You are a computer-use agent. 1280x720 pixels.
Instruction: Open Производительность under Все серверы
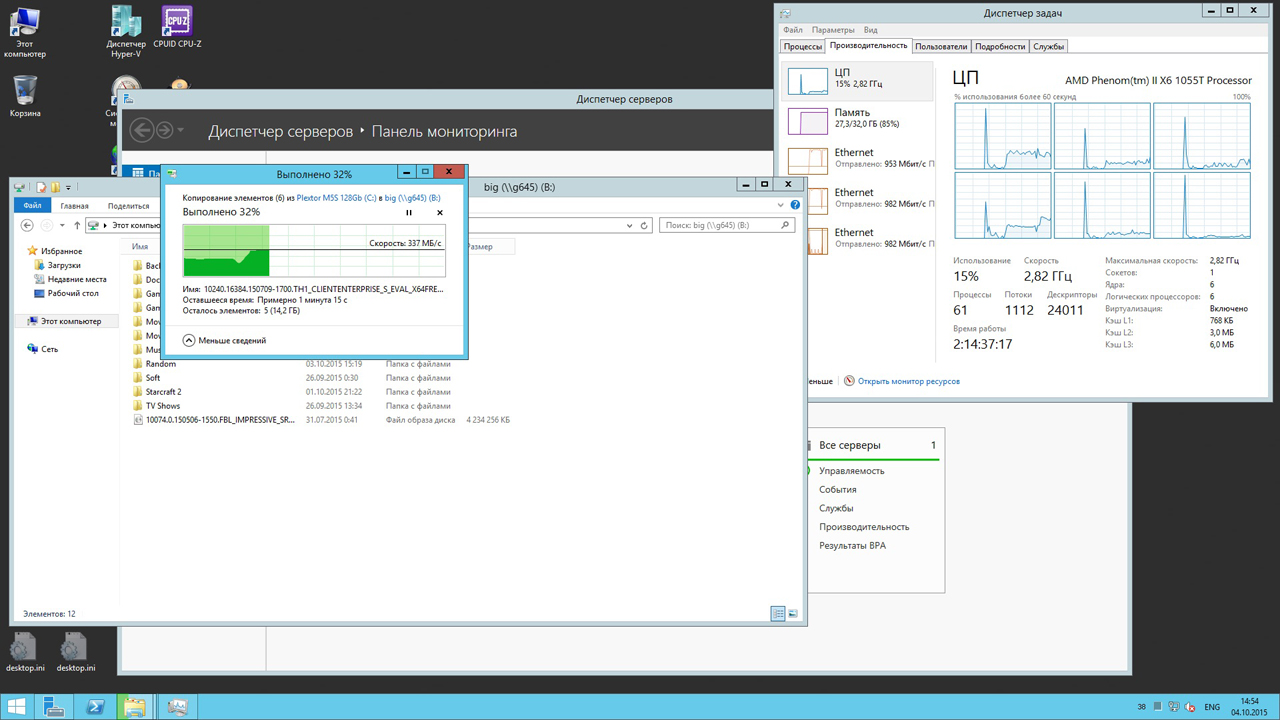click(x=864, y=527)
